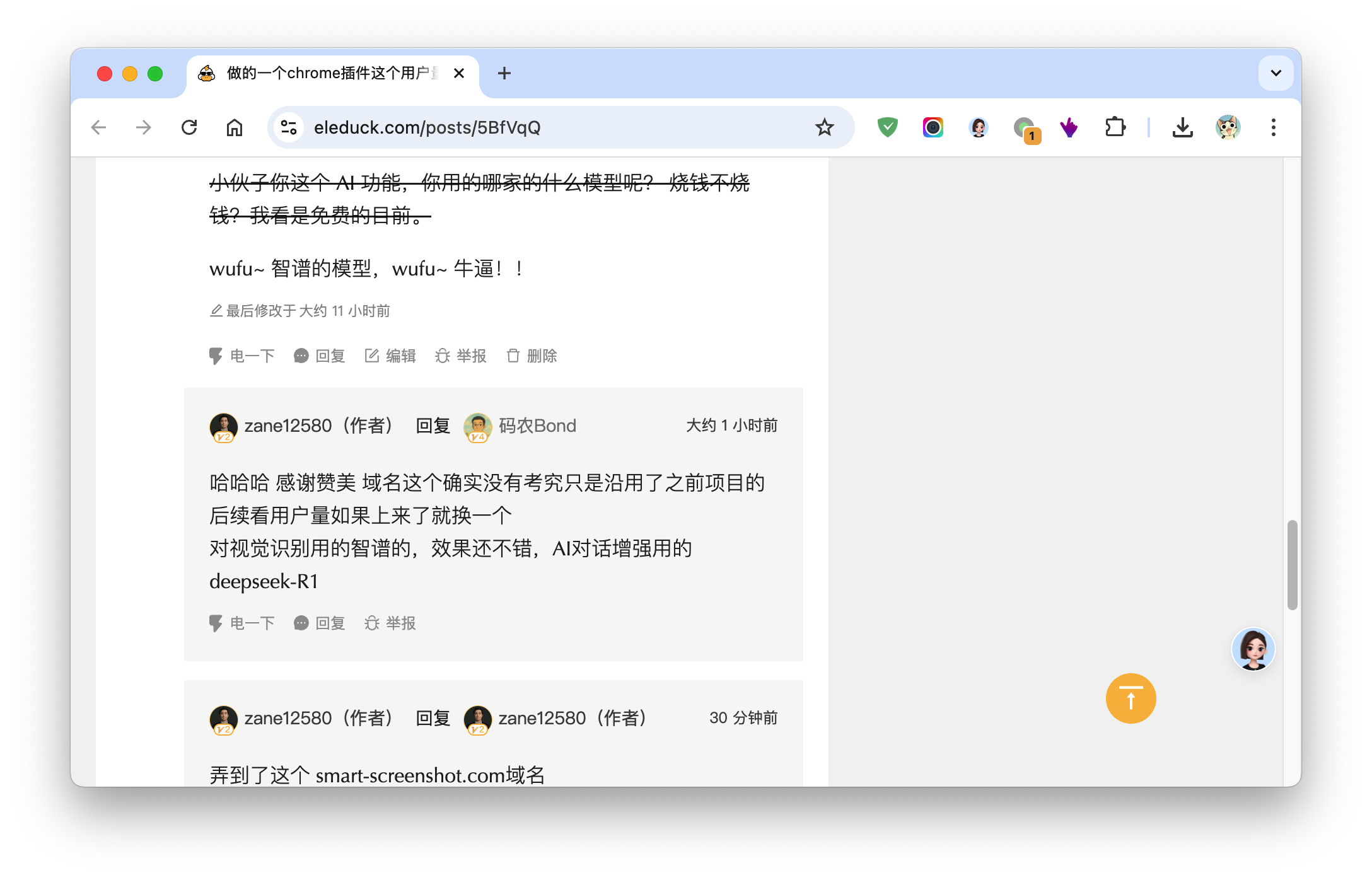
Task: Open the floating girl avatar assistant
Action: coord(1253,649)
